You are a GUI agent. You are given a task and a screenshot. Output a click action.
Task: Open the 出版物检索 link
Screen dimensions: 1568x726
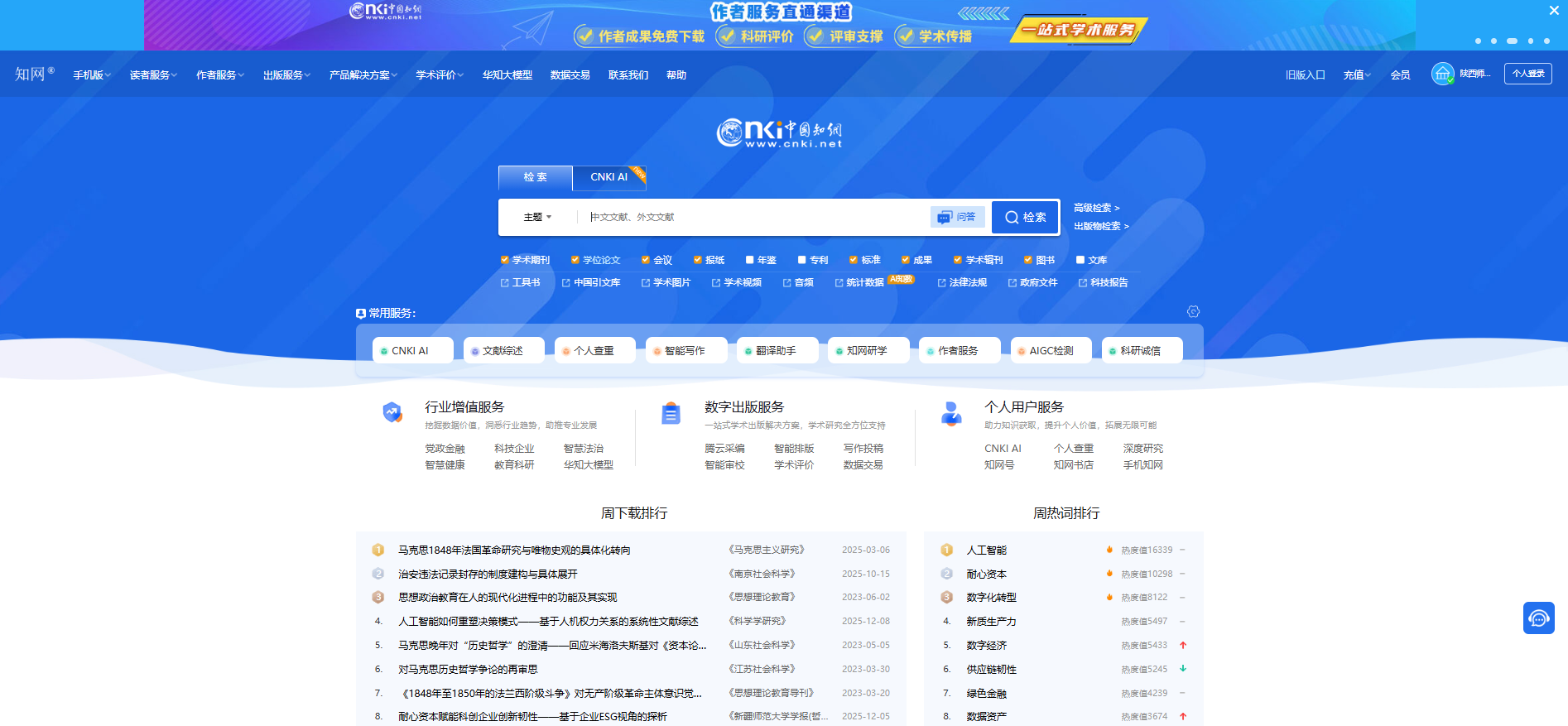click(x=1101, y=226)
